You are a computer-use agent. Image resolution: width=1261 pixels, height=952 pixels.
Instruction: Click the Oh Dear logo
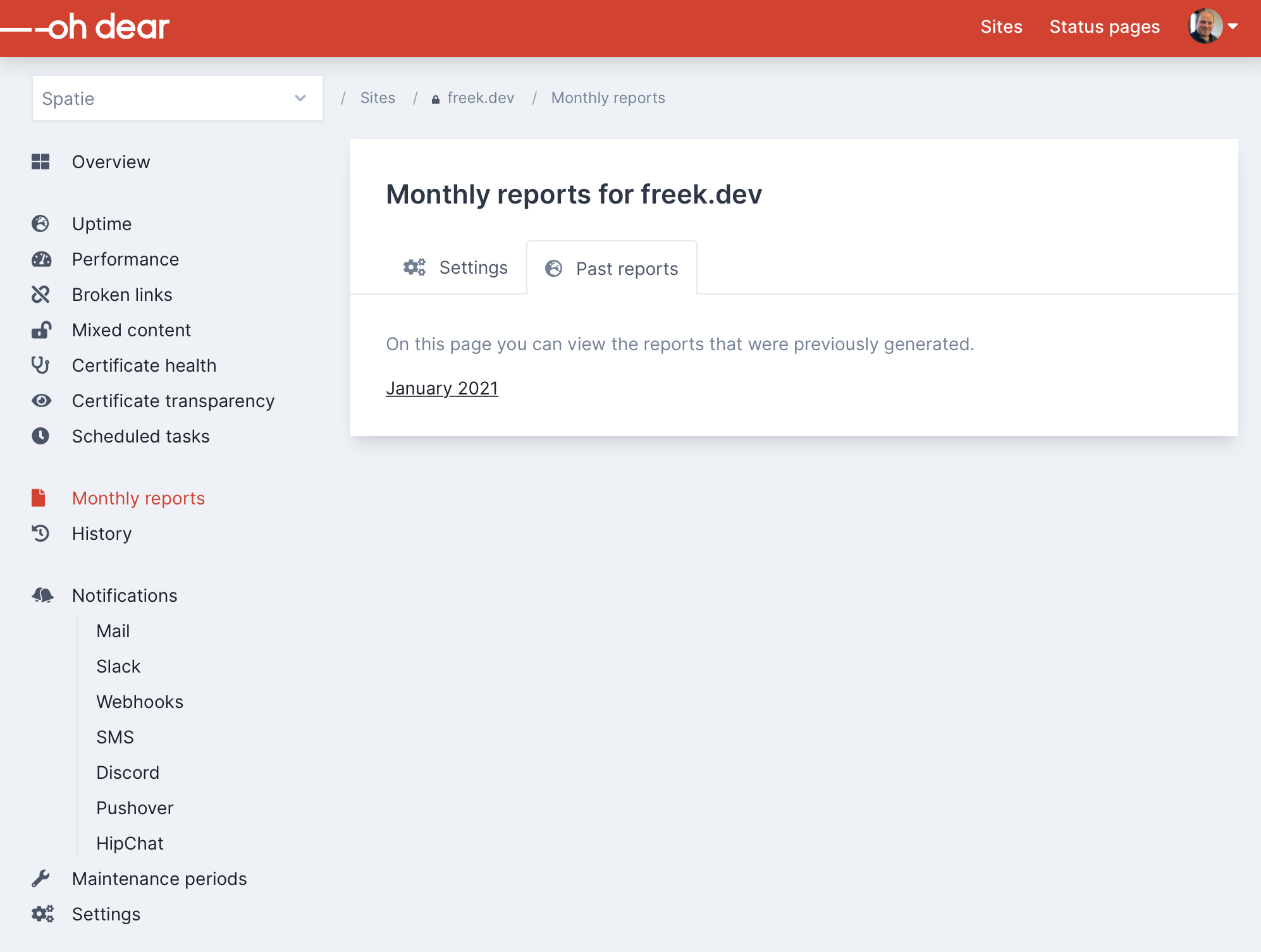click(x=85, y=27)
